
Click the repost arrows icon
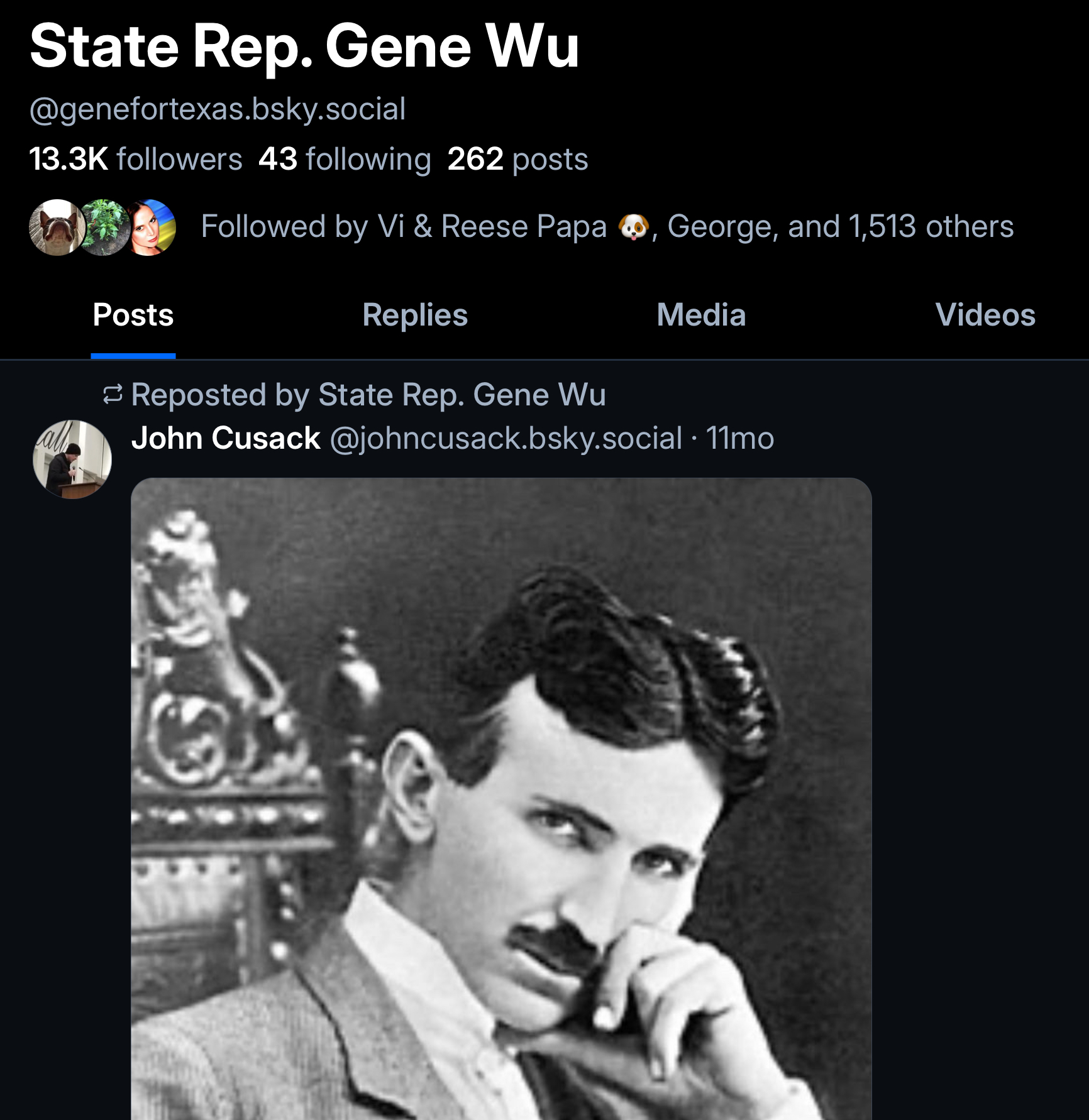tap(113, 395)
